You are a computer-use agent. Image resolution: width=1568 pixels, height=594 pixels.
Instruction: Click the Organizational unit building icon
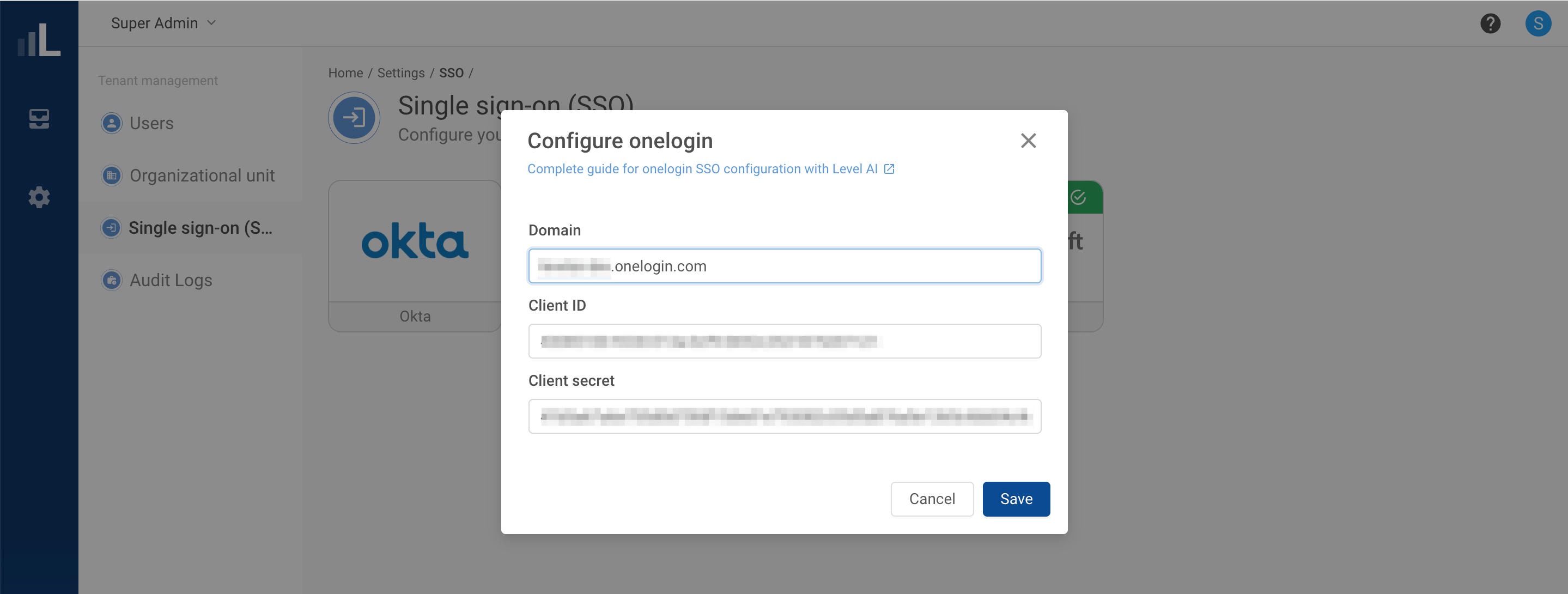tap(111, 175)
